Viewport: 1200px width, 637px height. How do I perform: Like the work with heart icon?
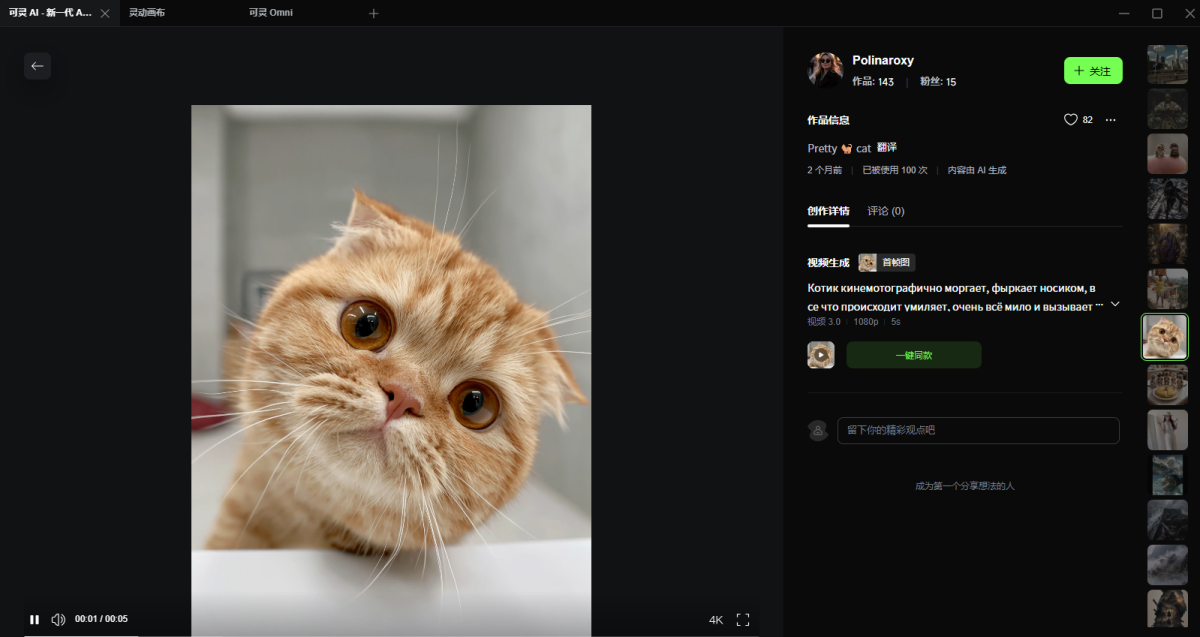pos(1070,119)
